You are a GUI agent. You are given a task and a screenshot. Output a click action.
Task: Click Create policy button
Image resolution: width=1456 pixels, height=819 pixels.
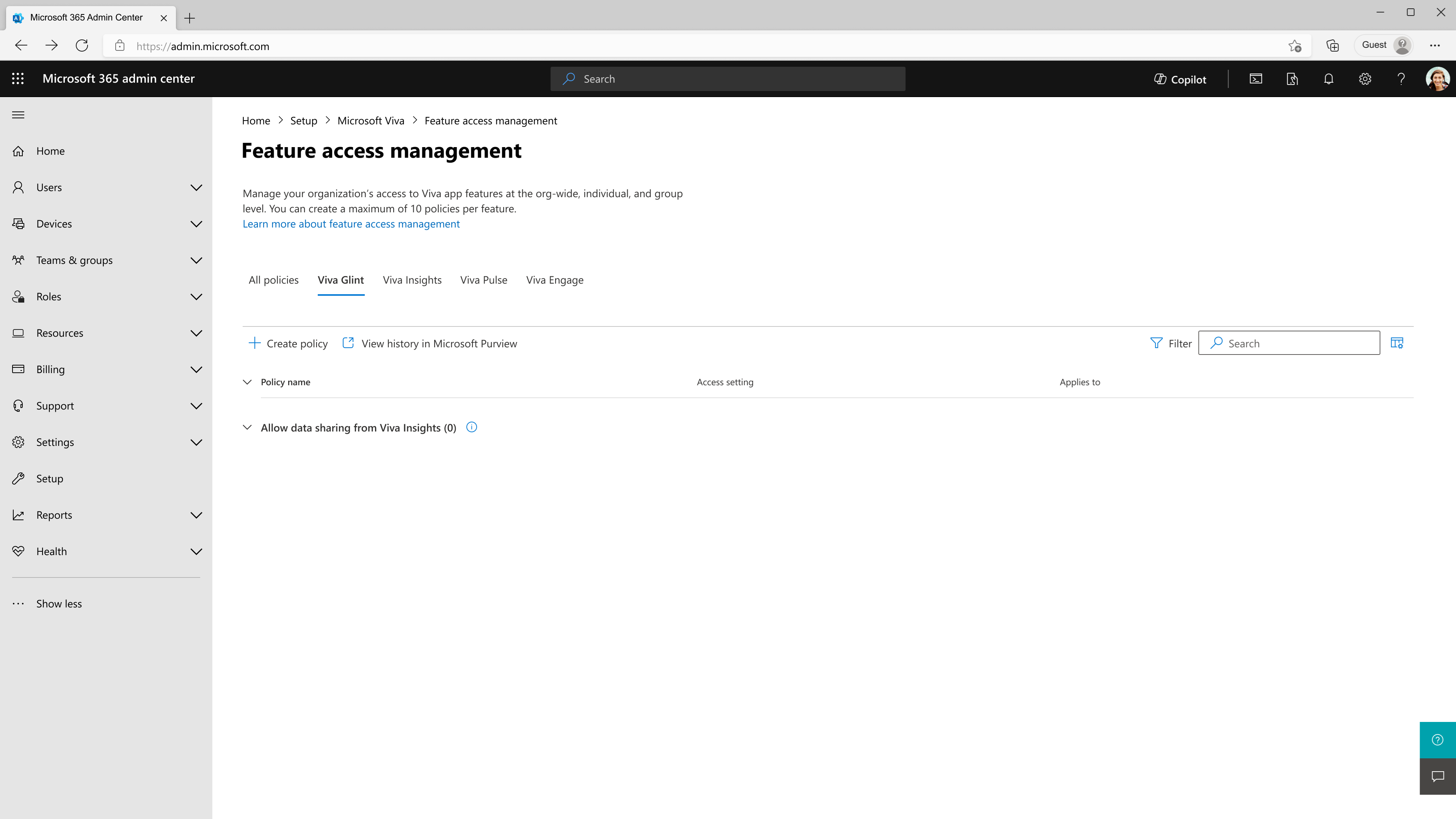288,343
